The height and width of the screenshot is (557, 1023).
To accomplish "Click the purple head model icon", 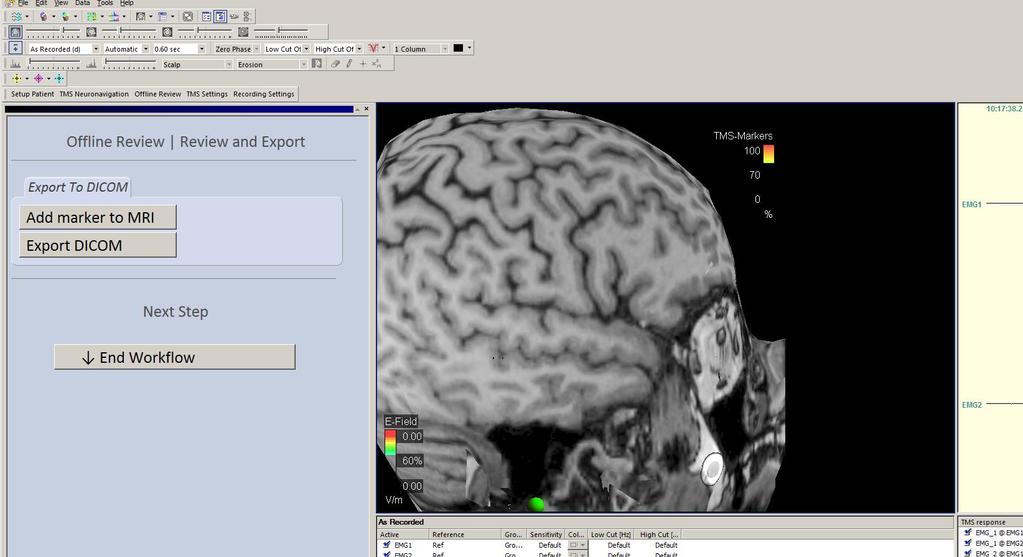I will [43, 16].
